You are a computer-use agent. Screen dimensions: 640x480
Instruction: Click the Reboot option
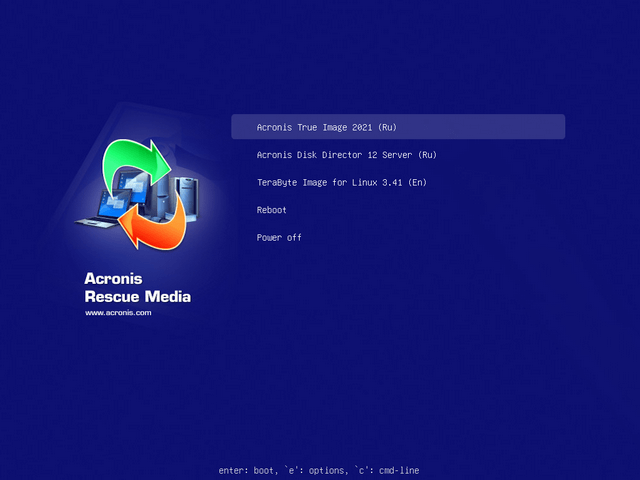[x=271, y=210]
